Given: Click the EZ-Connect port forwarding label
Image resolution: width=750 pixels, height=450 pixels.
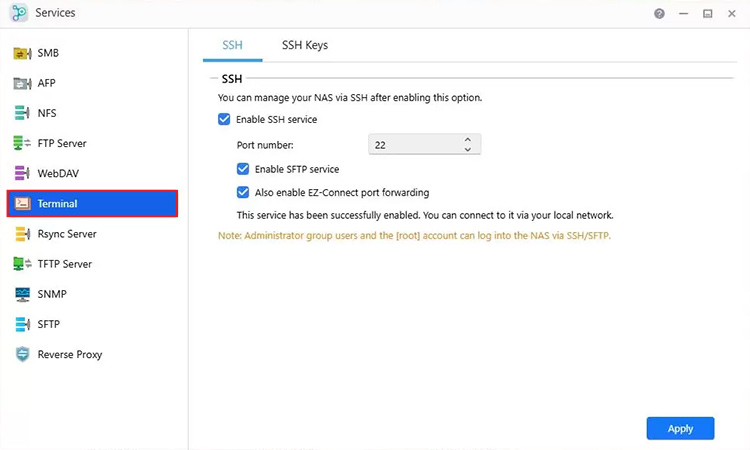Looking at the screenshot, I should (x=342, y=193).
